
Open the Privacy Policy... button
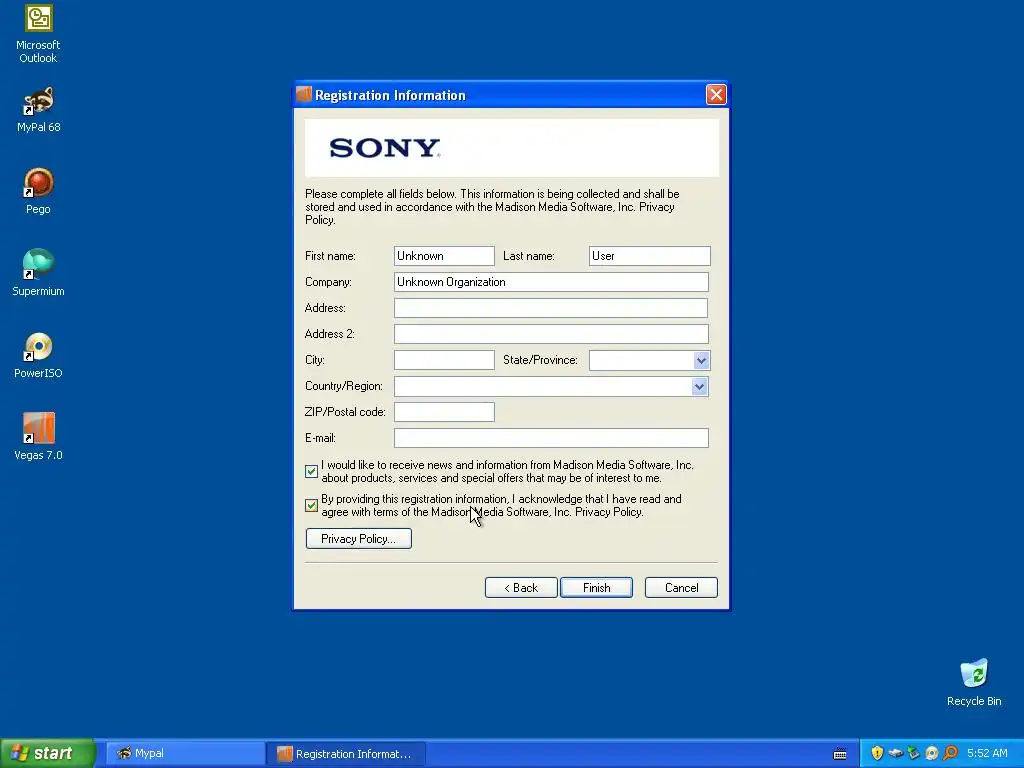[x=359, y=539]
